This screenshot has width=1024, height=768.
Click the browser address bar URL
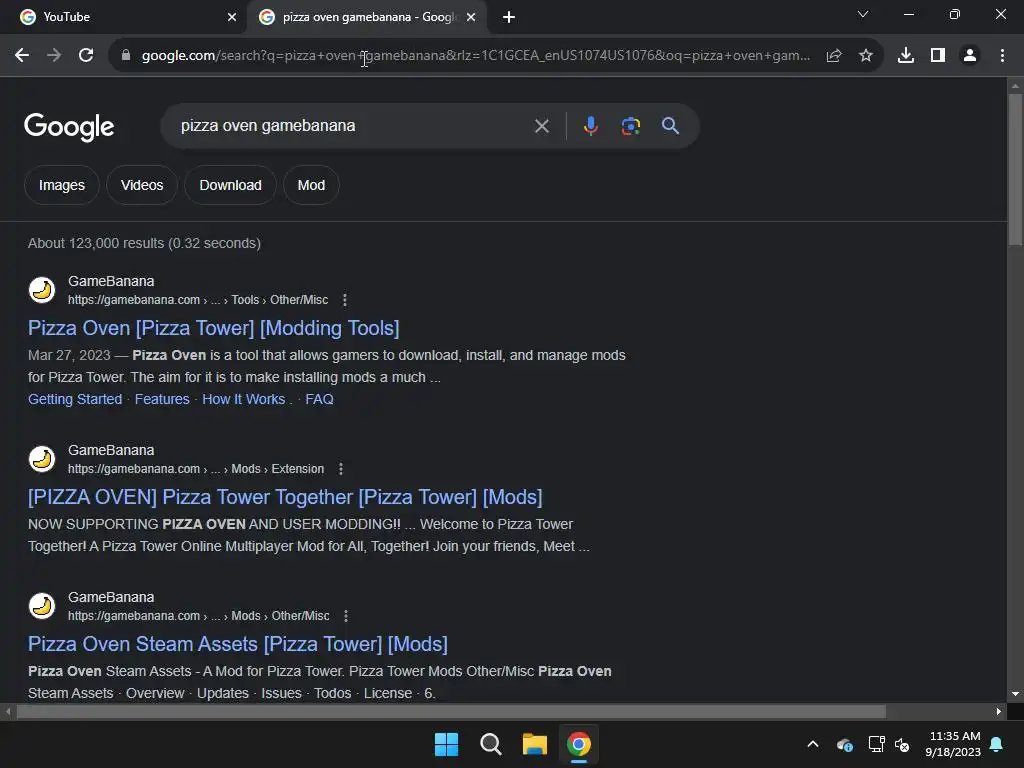[475, 56]
